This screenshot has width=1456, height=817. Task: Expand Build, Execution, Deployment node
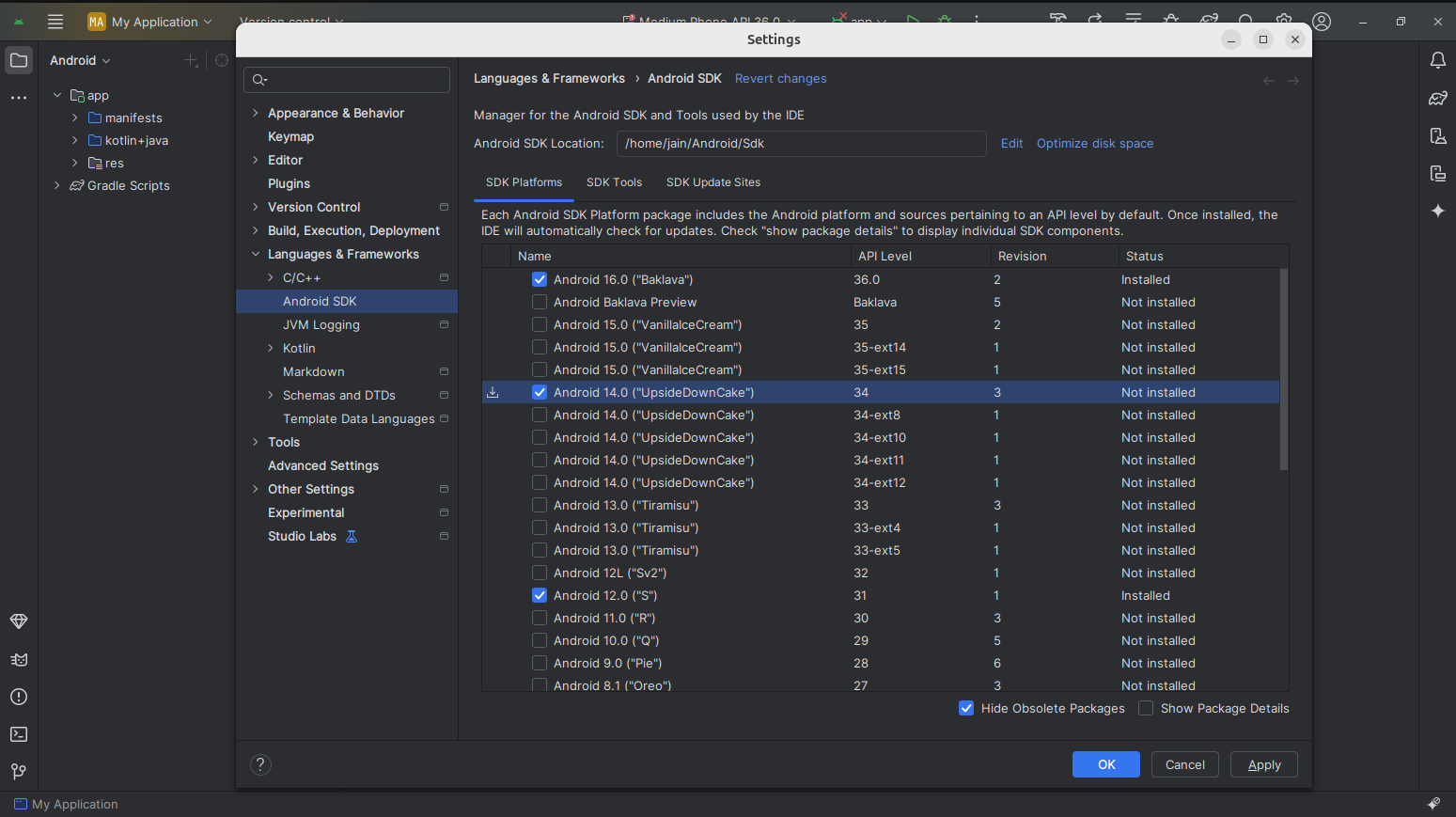(x=255, y=230)
